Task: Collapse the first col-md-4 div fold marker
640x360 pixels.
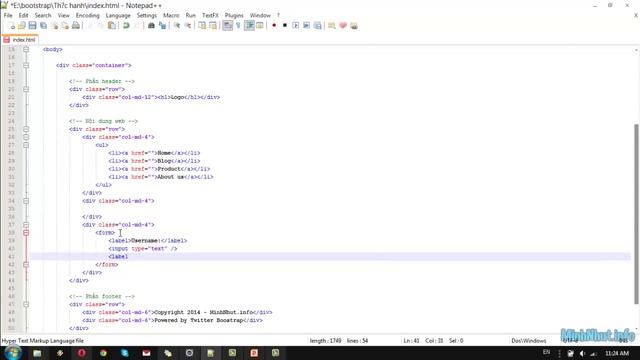Action: 26,137
